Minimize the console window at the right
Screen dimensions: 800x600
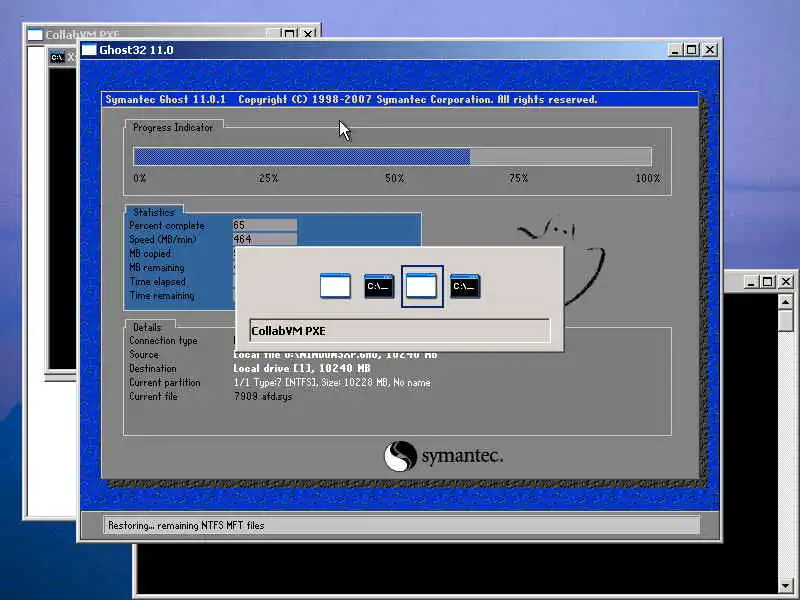pyautogui.click(x=749, y=282)
